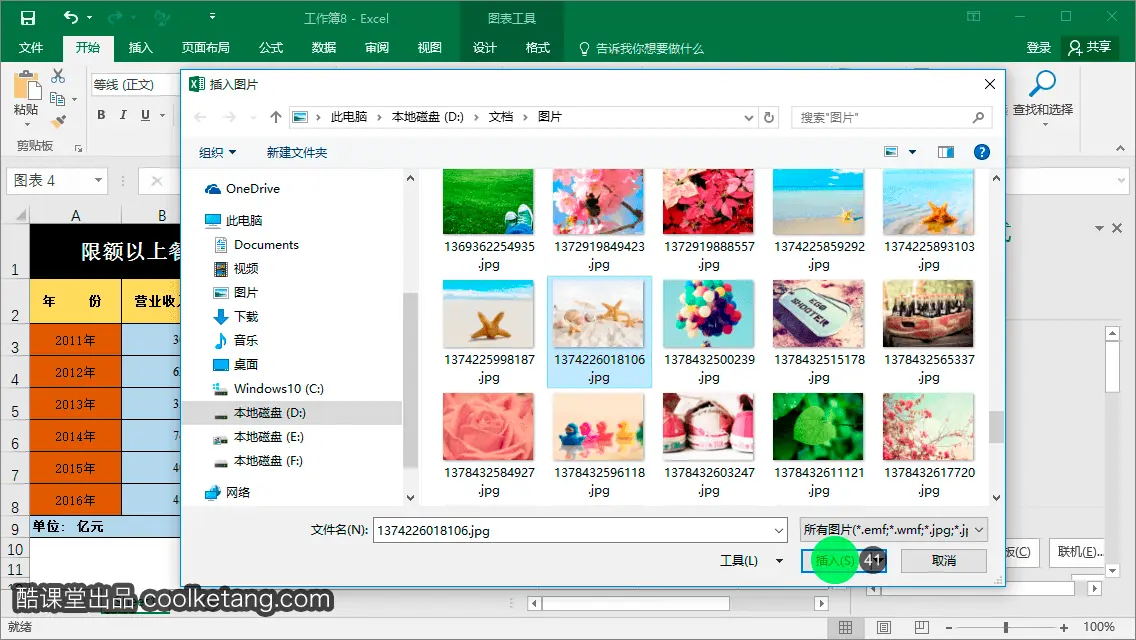Open the file type filter dropdown
Image resolution: width=1136 pixels, height=640 pixels.
pyautogui.click(x=979, y=531)
